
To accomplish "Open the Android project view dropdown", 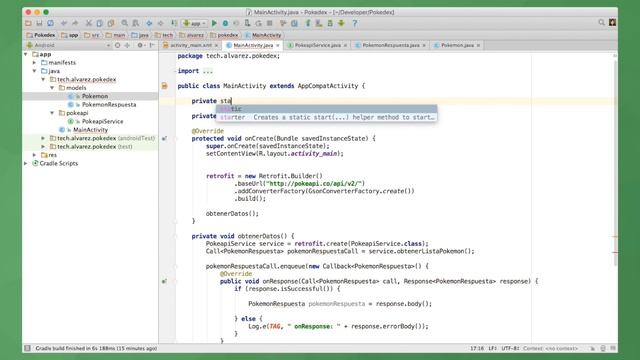I will (x=68, y=45).
